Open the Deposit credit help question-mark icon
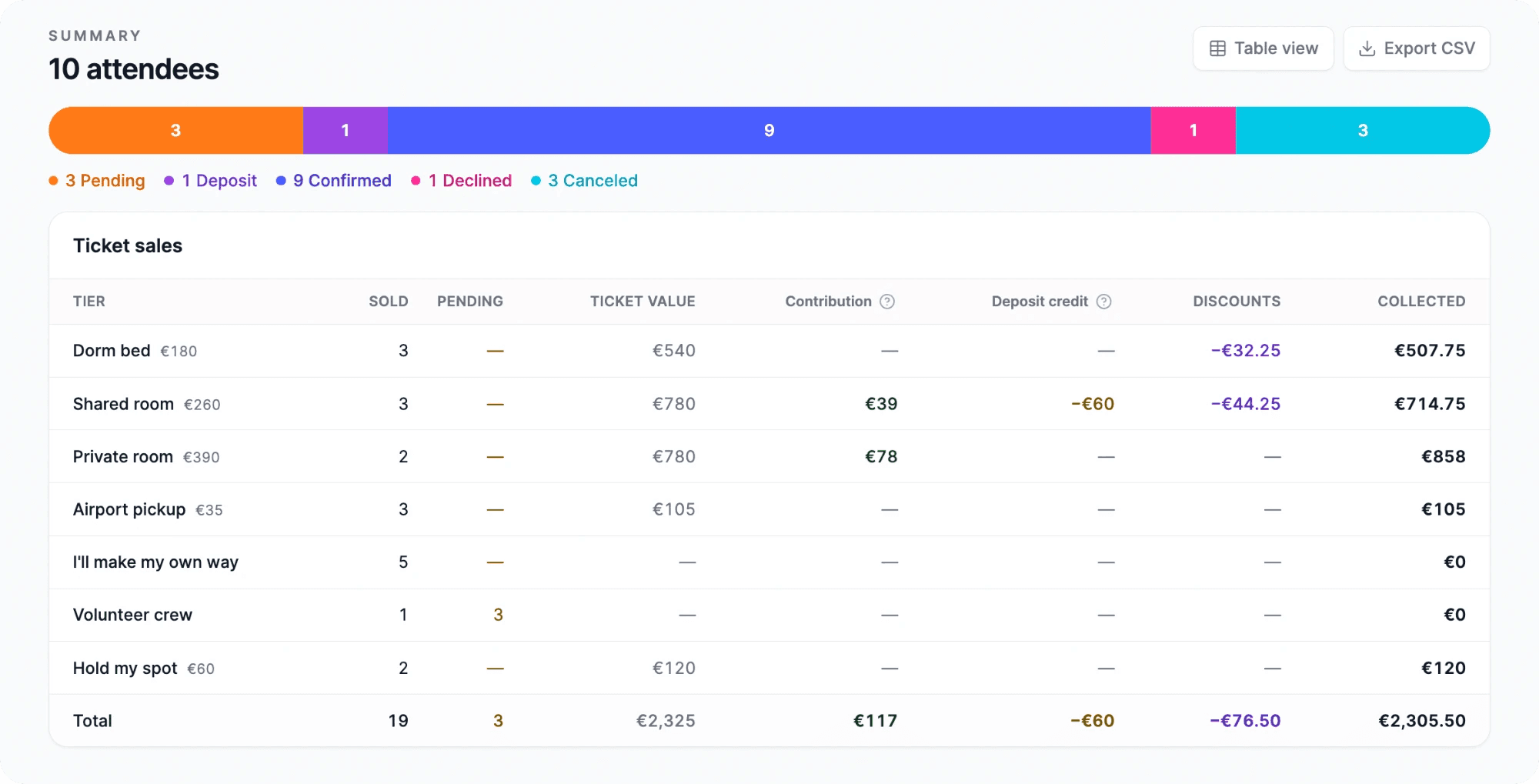The height and width of the screenshot is (784, 1539). point(1104,302)
